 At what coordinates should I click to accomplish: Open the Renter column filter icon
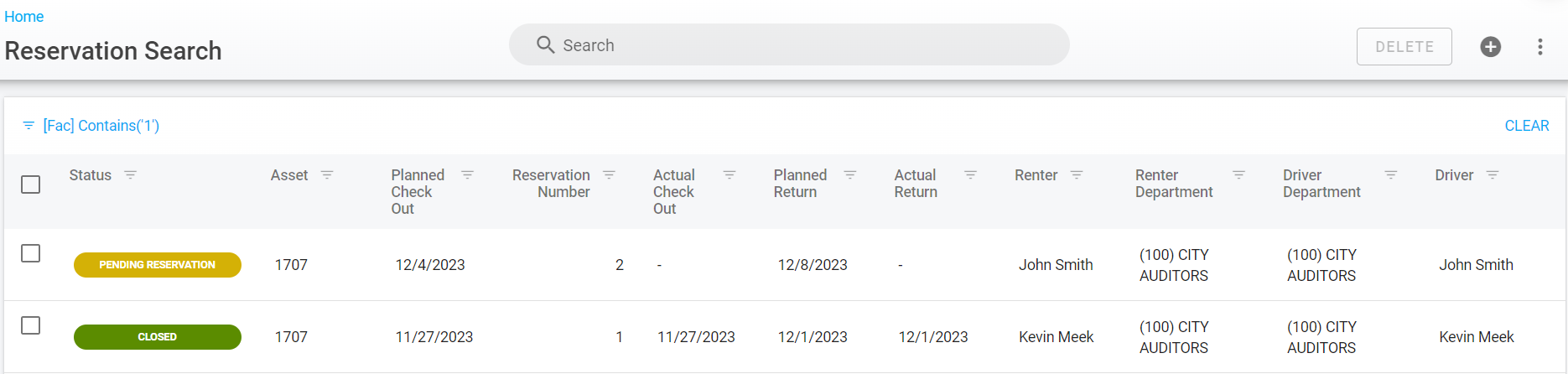tap(1077, 175)
